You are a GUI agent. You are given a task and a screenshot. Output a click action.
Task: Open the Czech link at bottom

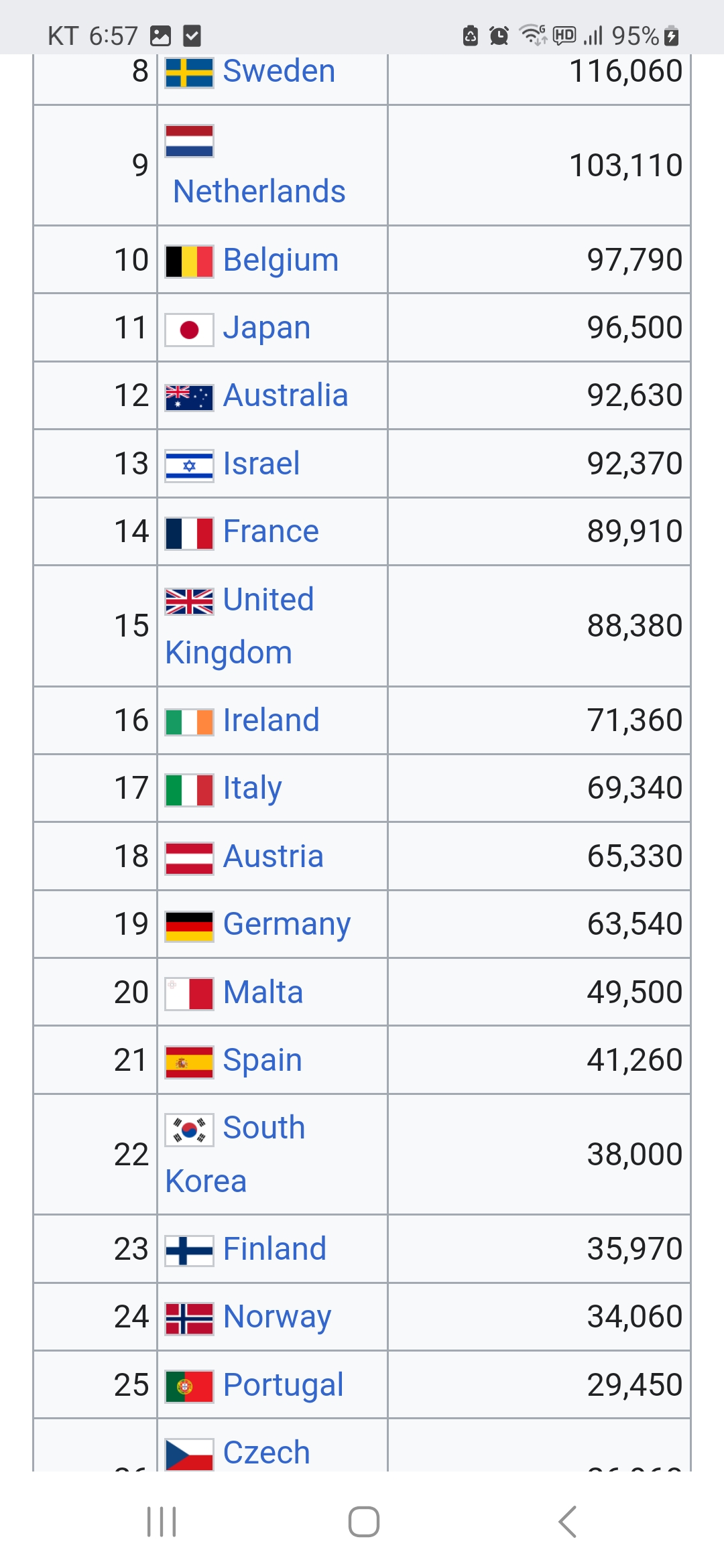point(267,1453)
